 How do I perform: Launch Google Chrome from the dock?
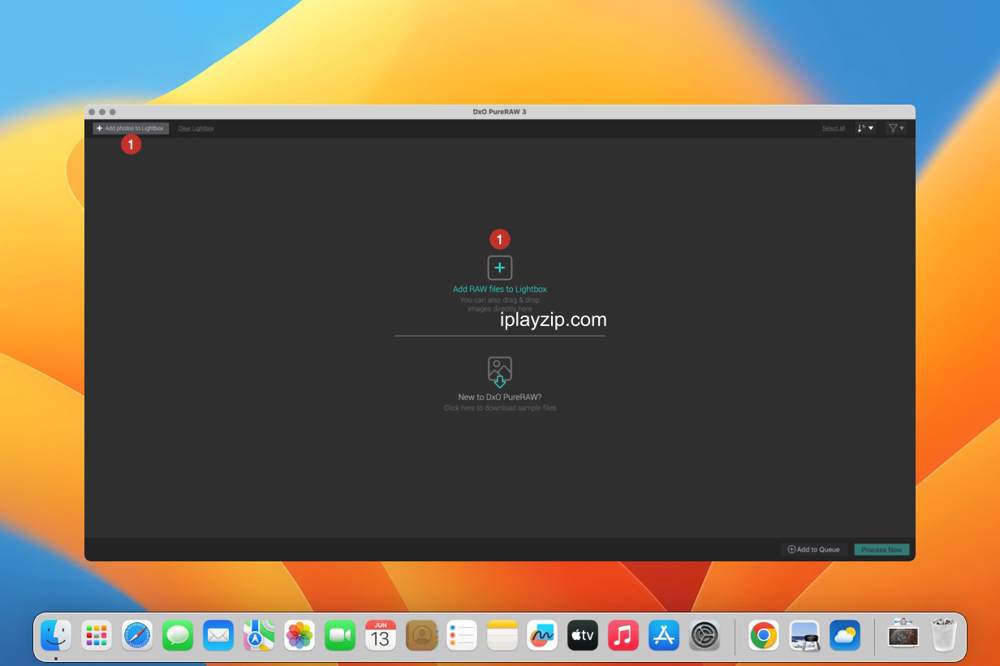763,635
